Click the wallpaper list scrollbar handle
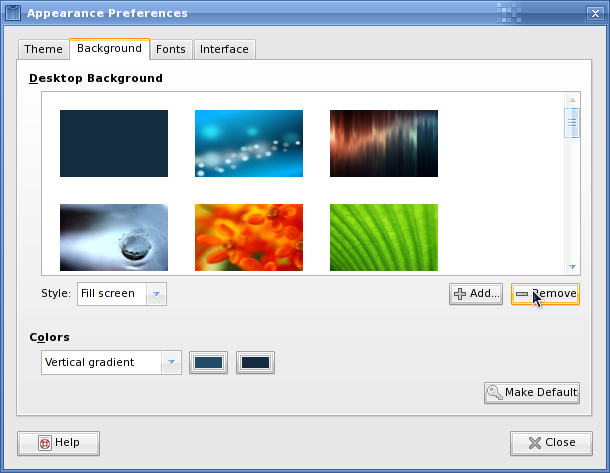Image resolution: width=610 pixels, height=473 pixels. (573, 123)
